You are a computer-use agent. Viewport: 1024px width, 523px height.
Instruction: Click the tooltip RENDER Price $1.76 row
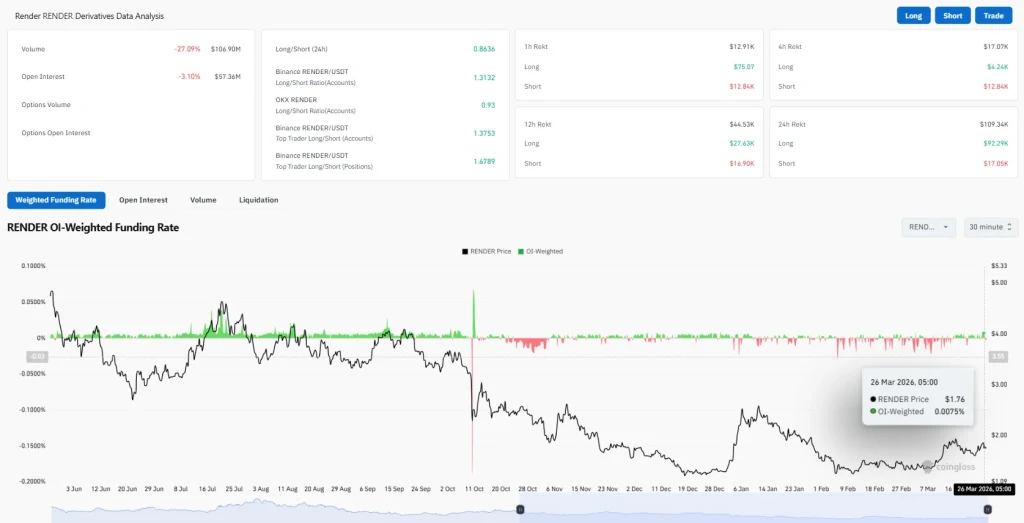tap(918, 399)
